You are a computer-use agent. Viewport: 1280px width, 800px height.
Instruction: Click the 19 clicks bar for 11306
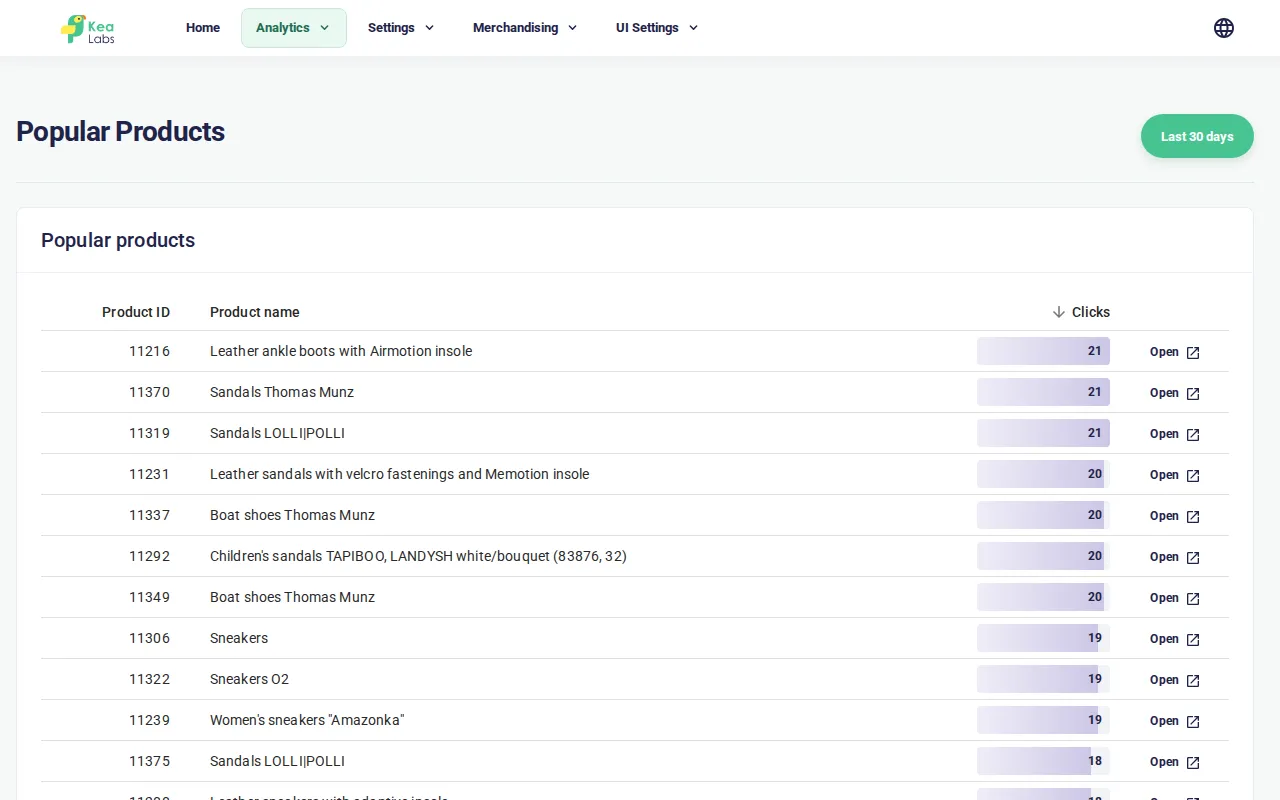click(1043, 638)
